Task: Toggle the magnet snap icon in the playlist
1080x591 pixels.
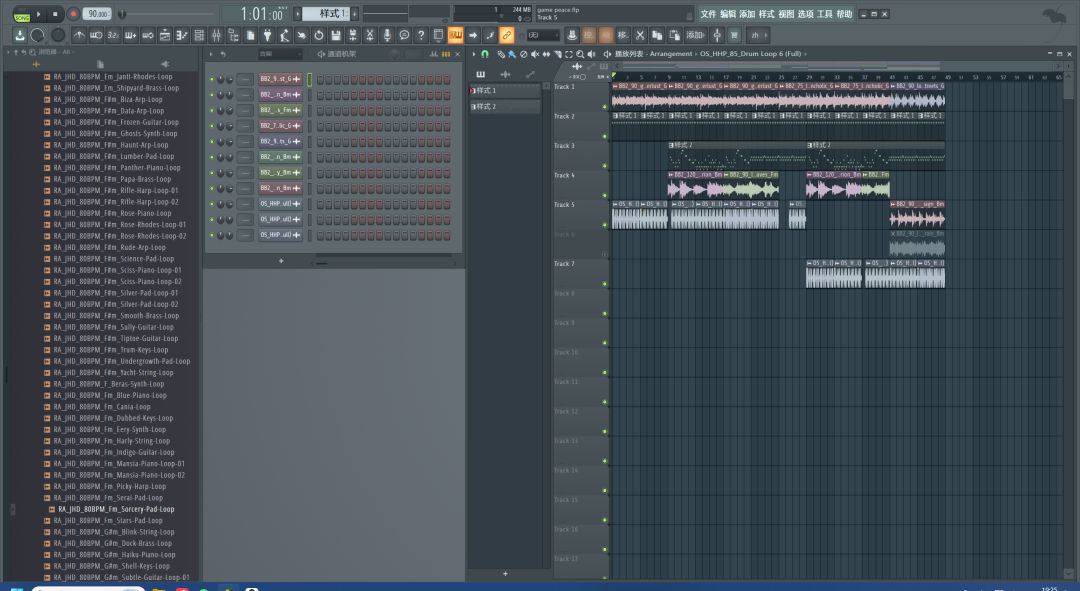Action: 485,54
